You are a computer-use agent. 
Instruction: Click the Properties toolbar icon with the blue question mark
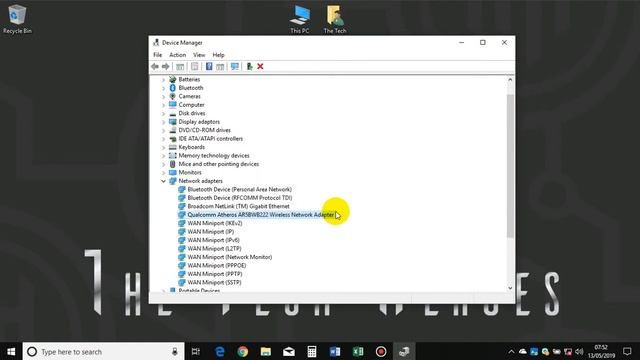pos(209,67)
